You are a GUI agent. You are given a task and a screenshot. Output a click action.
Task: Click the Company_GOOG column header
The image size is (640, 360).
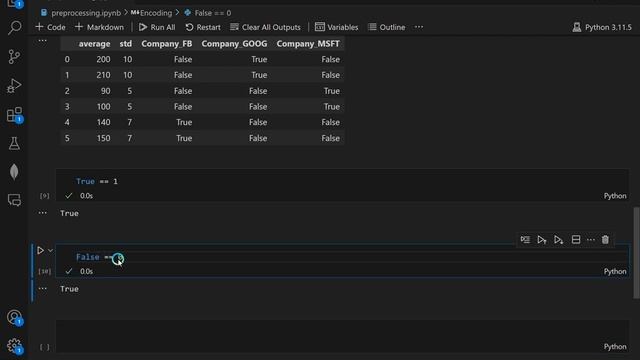[x=234, y=44]
